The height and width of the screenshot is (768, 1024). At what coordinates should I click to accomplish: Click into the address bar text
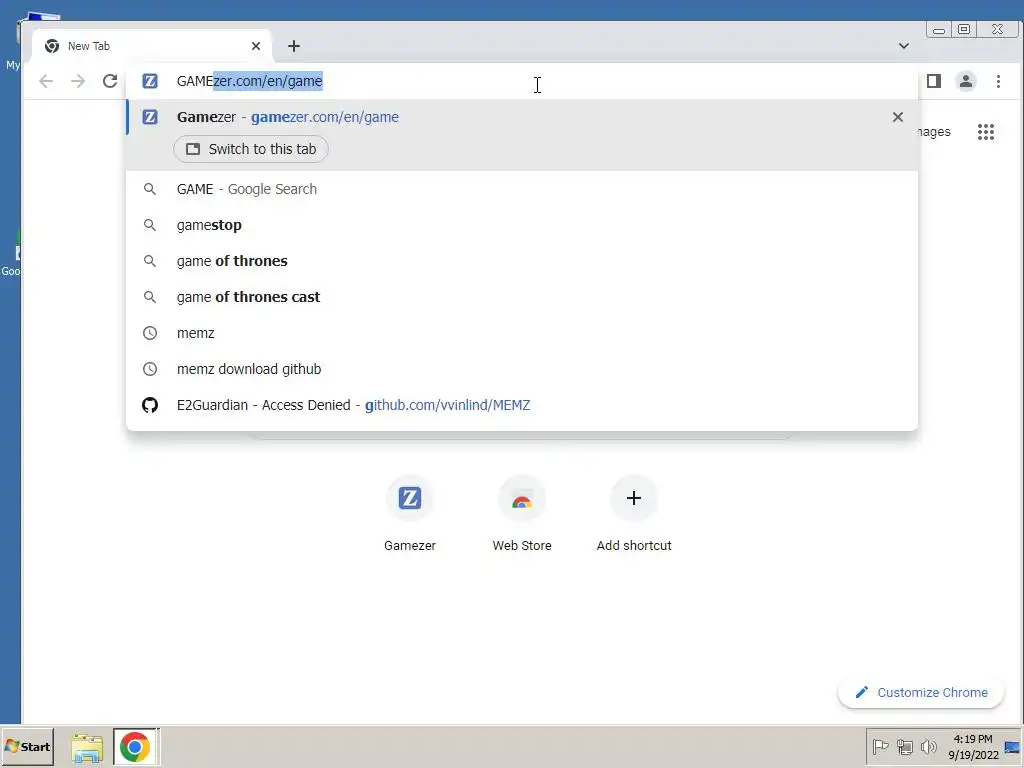pos(249,81)
